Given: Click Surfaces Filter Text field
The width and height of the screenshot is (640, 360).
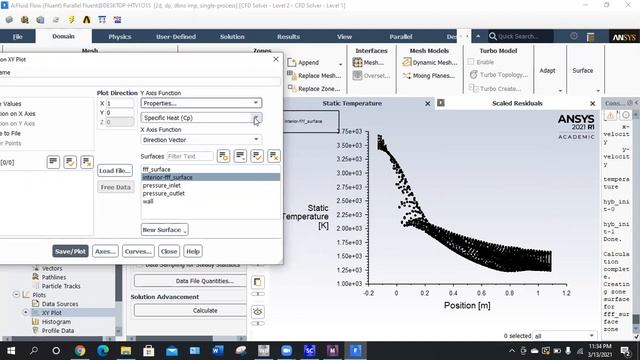Looking at the screenshot, I should click(190, 156).
